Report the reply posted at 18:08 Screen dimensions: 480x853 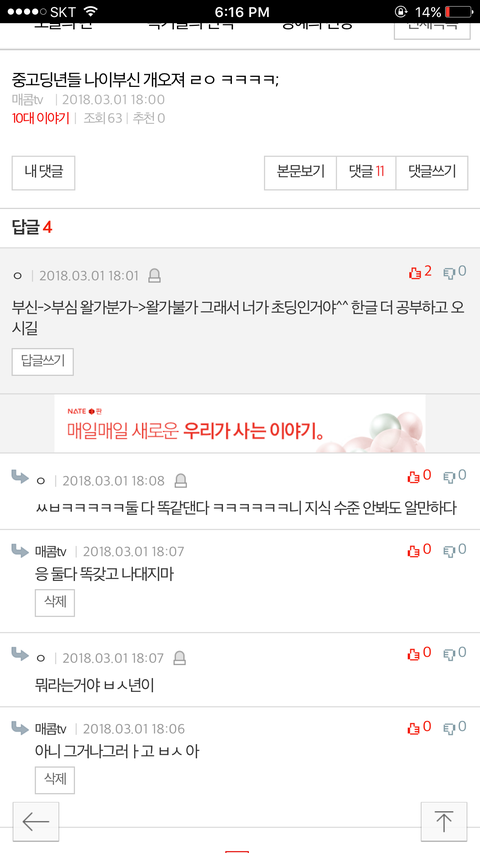click(x=180, y=481)
